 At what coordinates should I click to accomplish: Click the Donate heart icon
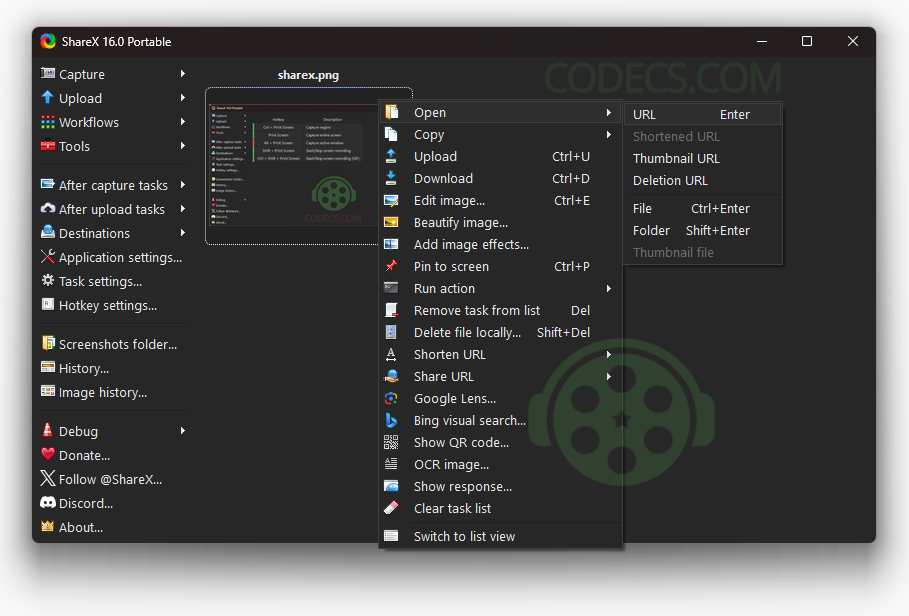click(48, 454)
